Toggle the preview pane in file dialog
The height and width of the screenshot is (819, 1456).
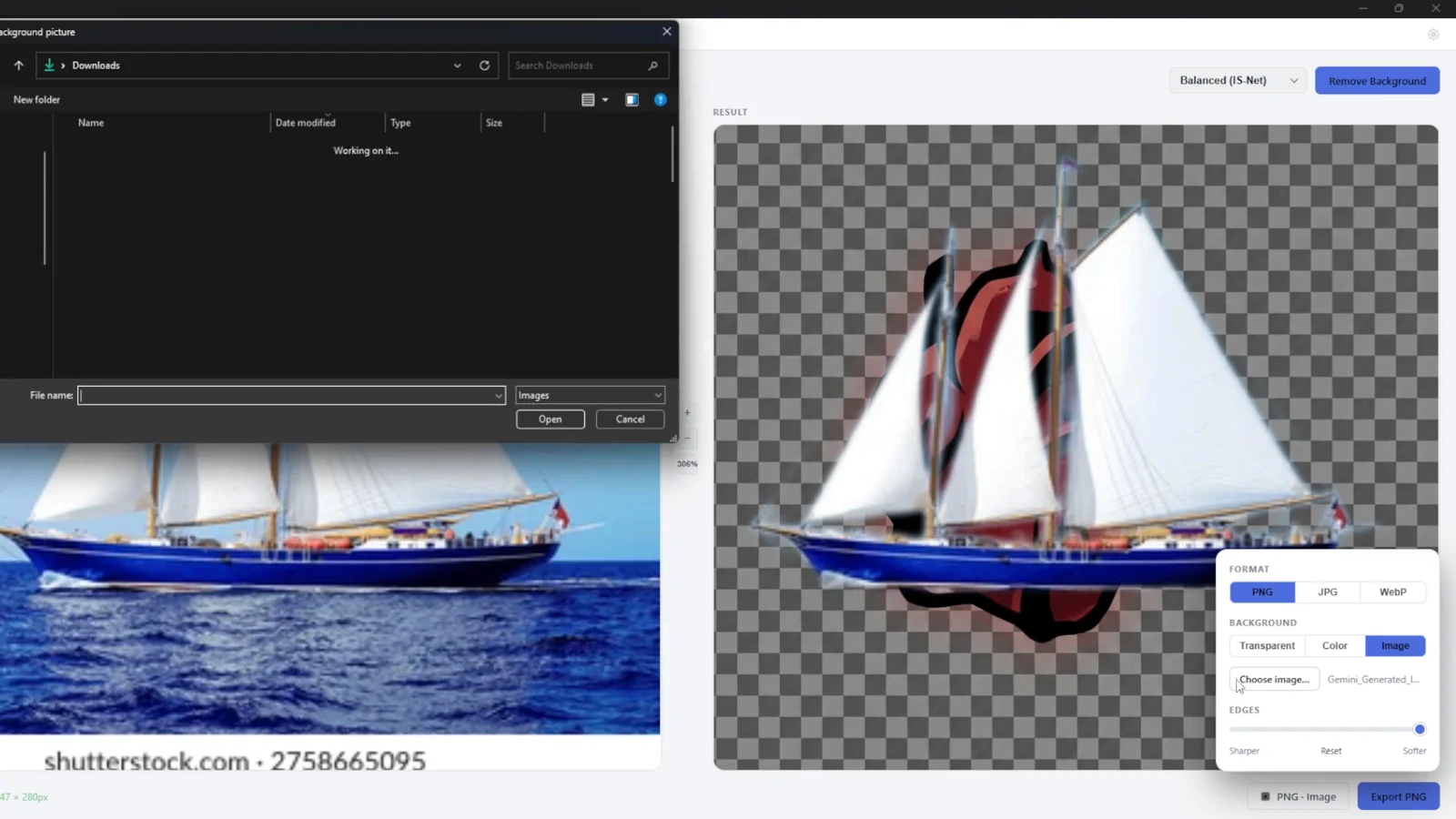coord(632,100)
